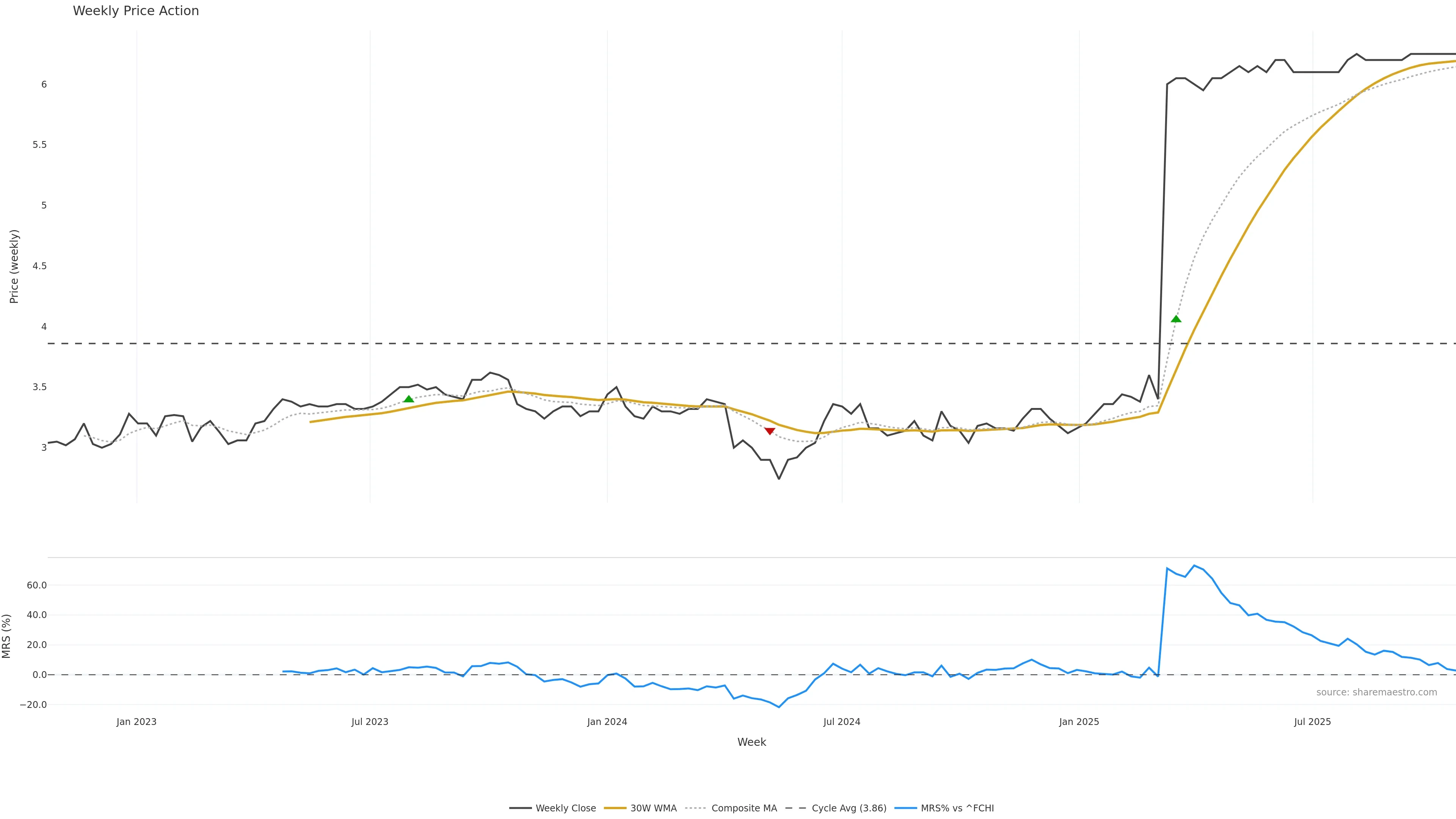Hide the Cycle Avg (3.86) legend label
1456x819 pixels.
point(849,808)
